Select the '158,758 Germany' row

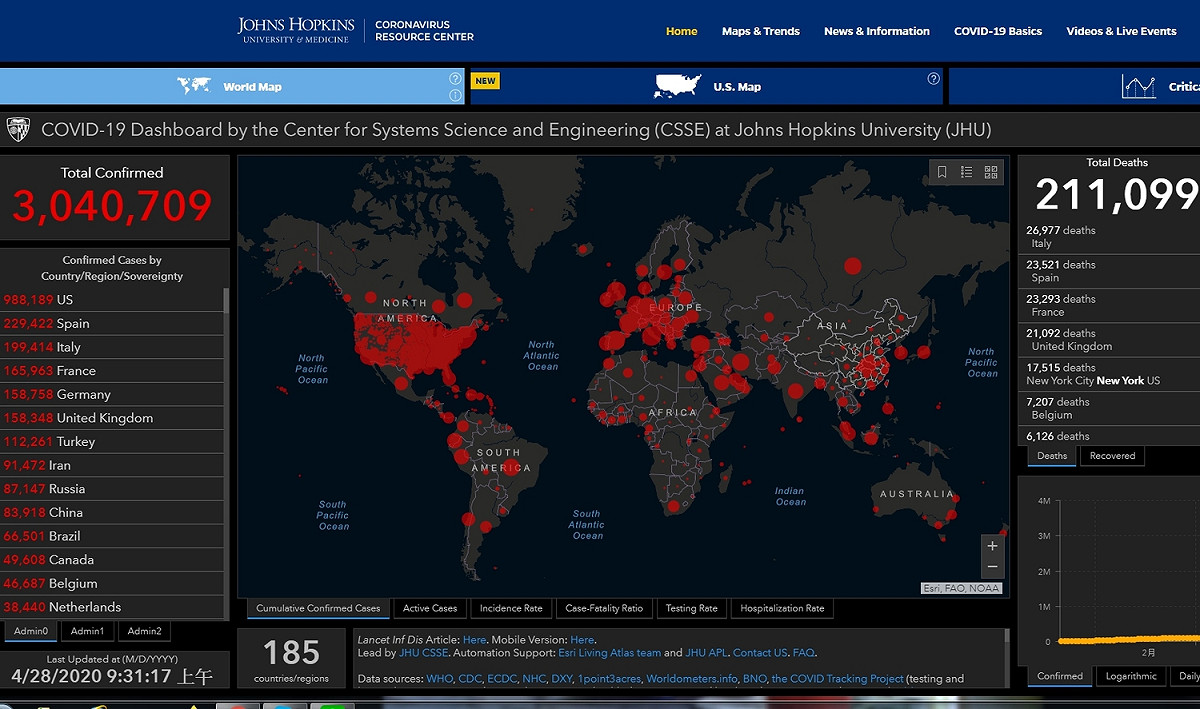tap(112, 394)
